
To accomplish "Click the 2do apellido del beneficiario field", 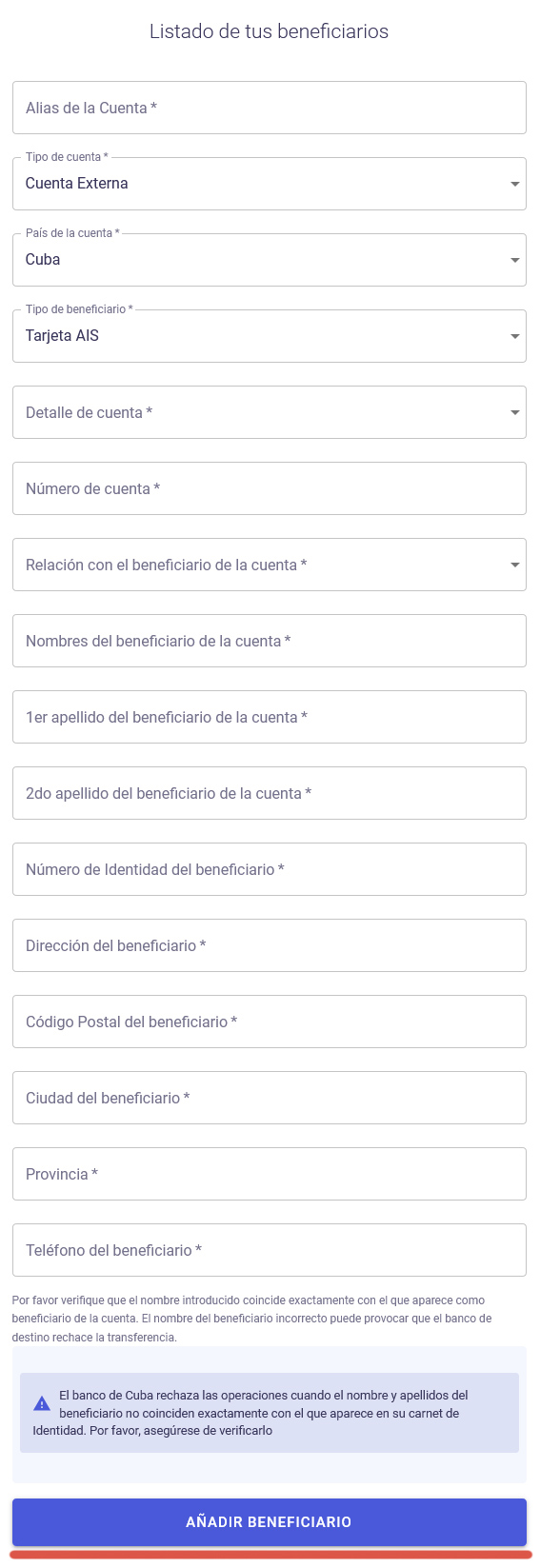I will coord(270,793).
